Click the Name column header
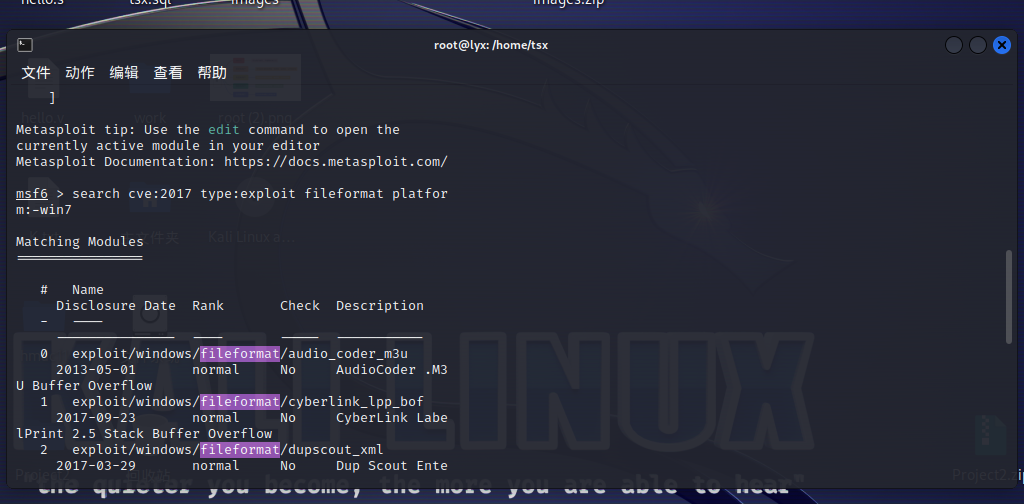Image resolution: width=1024 pixels, height=504 pixels. tap(88, 289)
